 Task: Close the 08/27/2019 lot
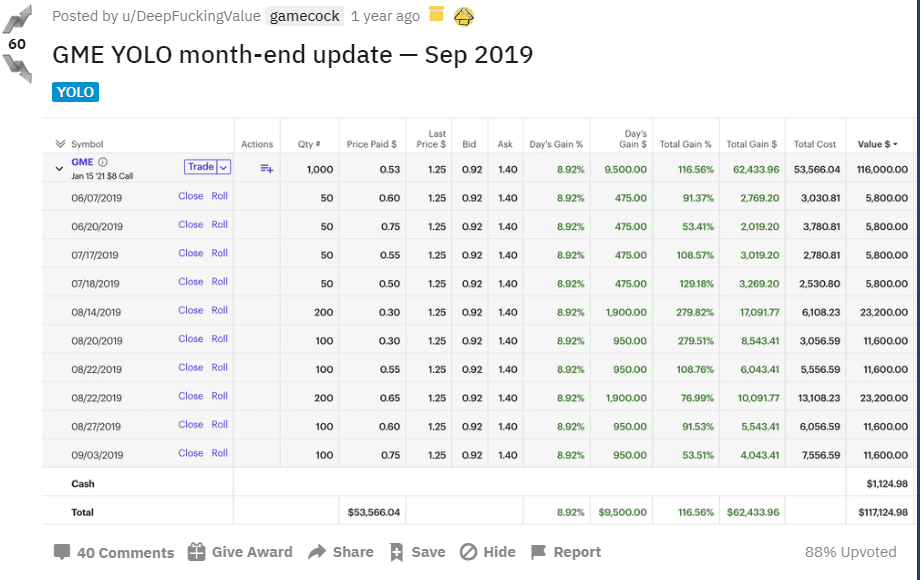click(x=191, y=425)
